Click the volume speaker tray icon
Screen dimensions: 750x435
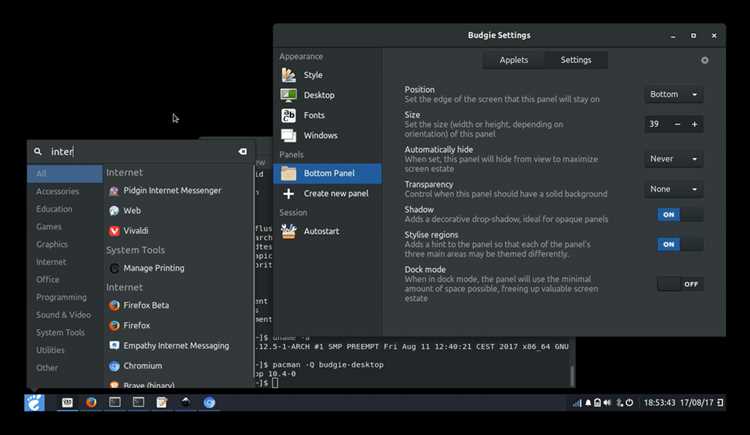[607, 403]
